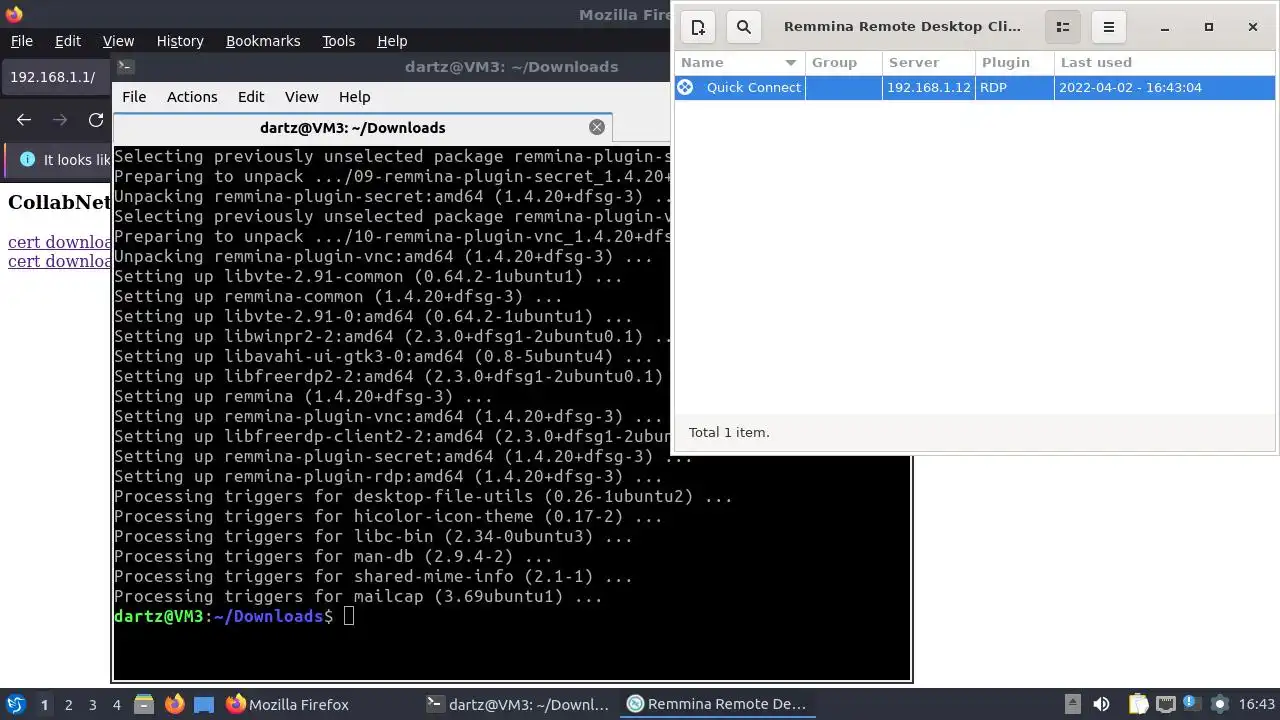Toggle Remmina list view mode button
Viewport: 1280px width, 720px height.
point(1063,27)
